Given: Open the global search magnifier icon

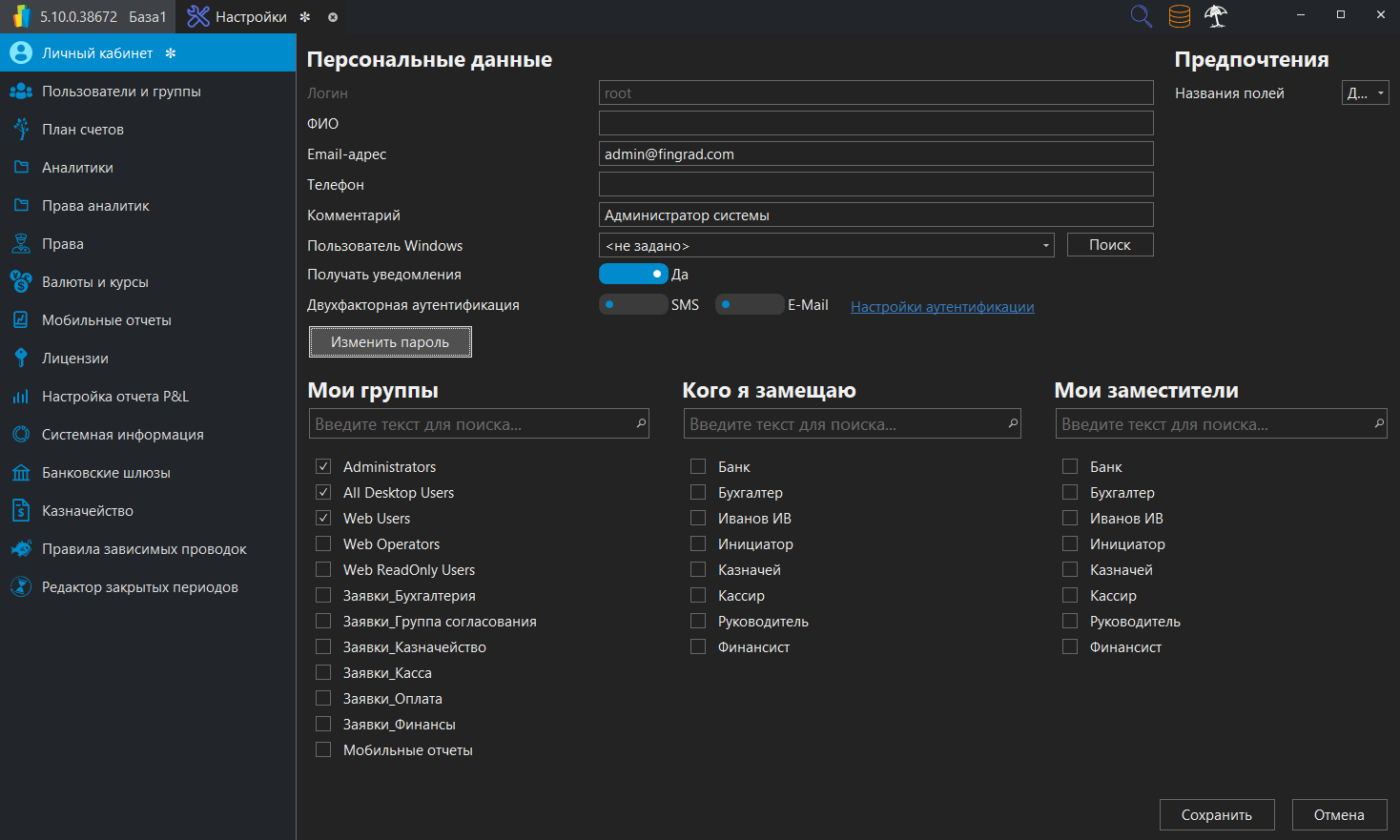Looking at the screenshot, I should pos(1141,16).
